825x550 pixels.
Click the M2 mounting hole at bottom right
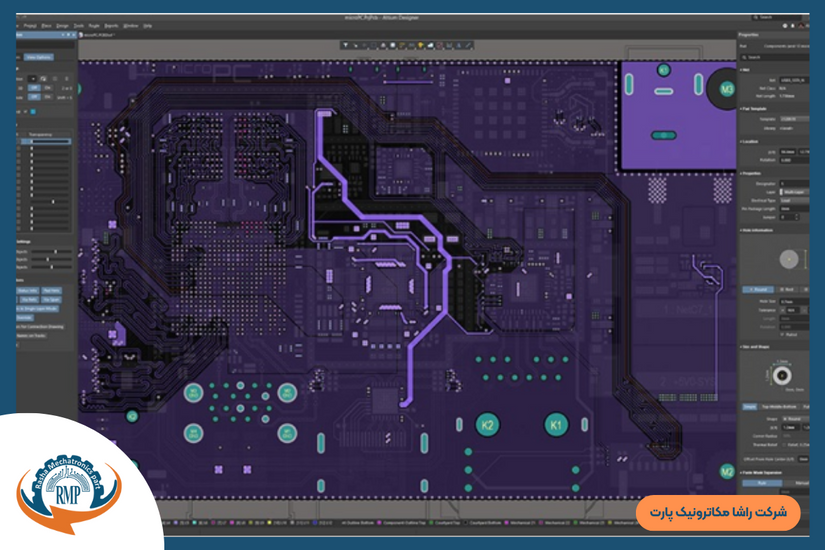click(727, 471)
